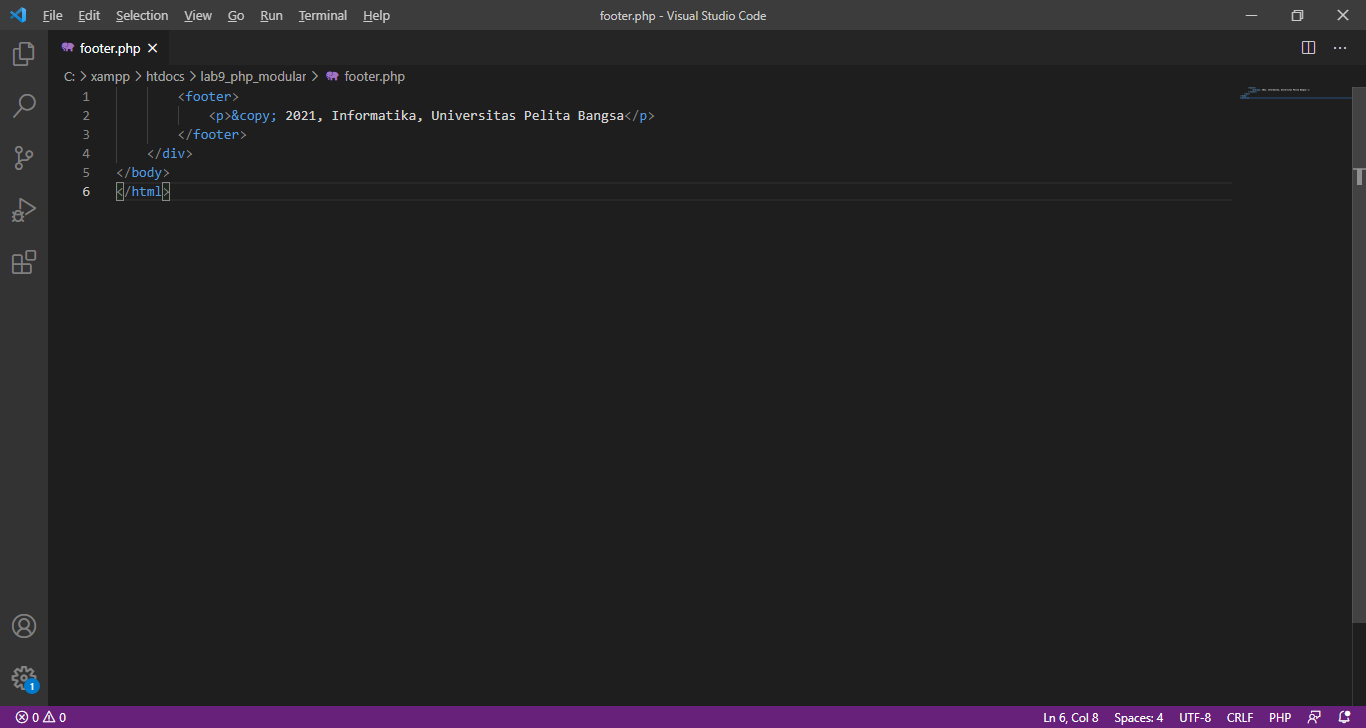Open the Terminal menu
Screen dimensions: 1366x728
(x=322, y=15)
